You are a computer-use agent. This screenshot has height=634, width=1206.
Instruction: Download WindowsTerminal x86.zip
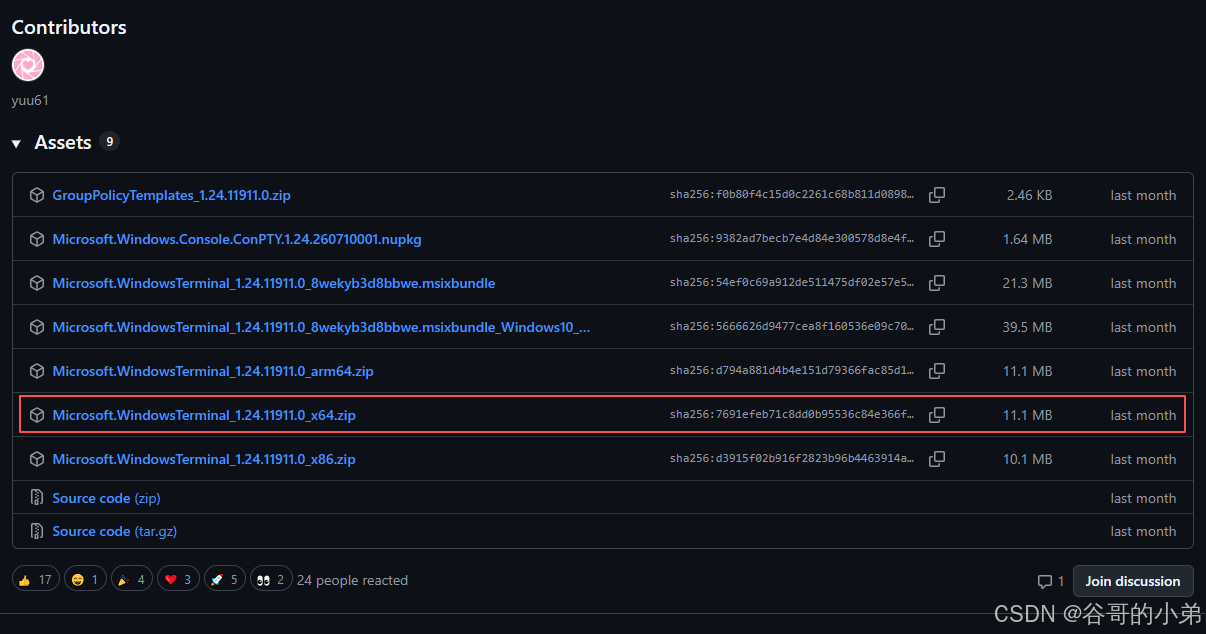coord(204,459)
